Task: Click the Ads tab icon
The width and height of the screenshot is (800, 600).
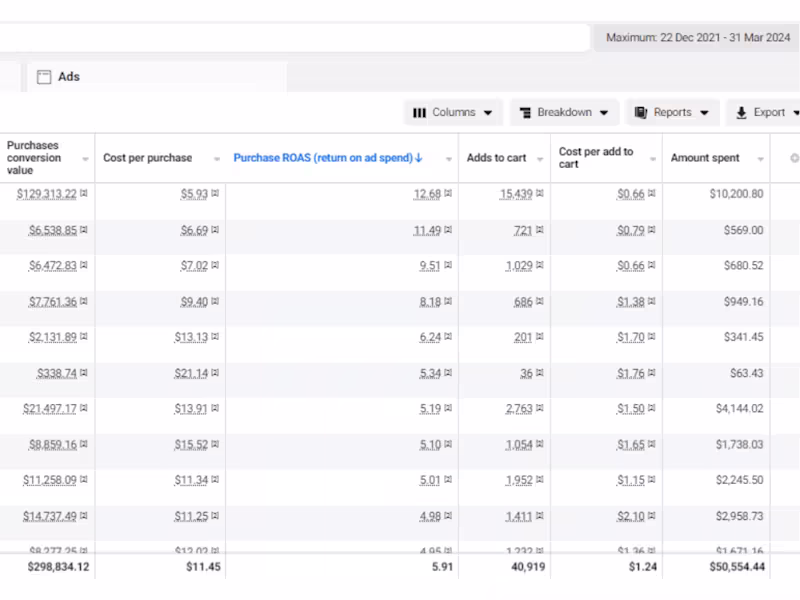Action: (44, 77)
